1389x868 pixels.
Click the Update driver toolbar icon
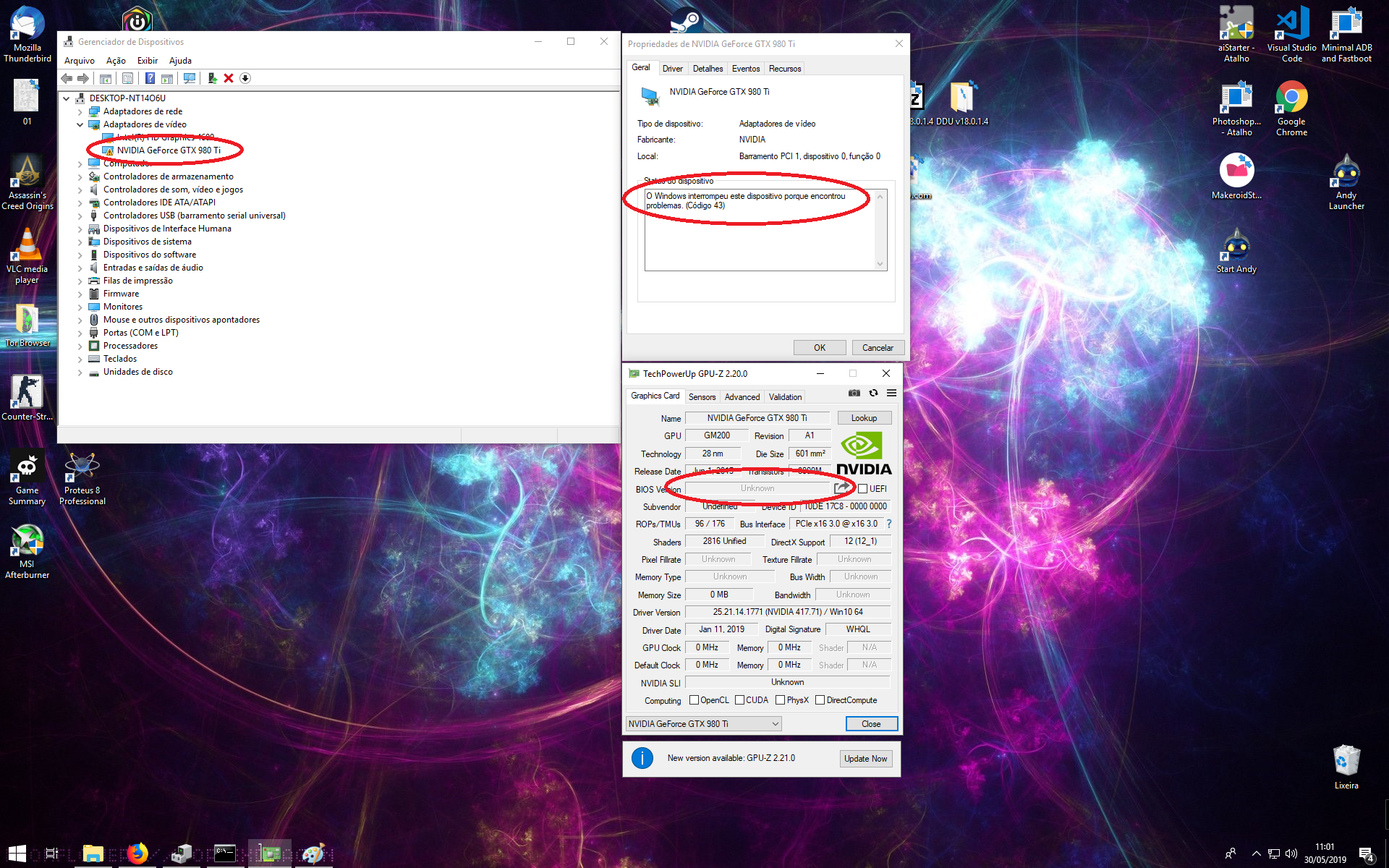(212, 78)
